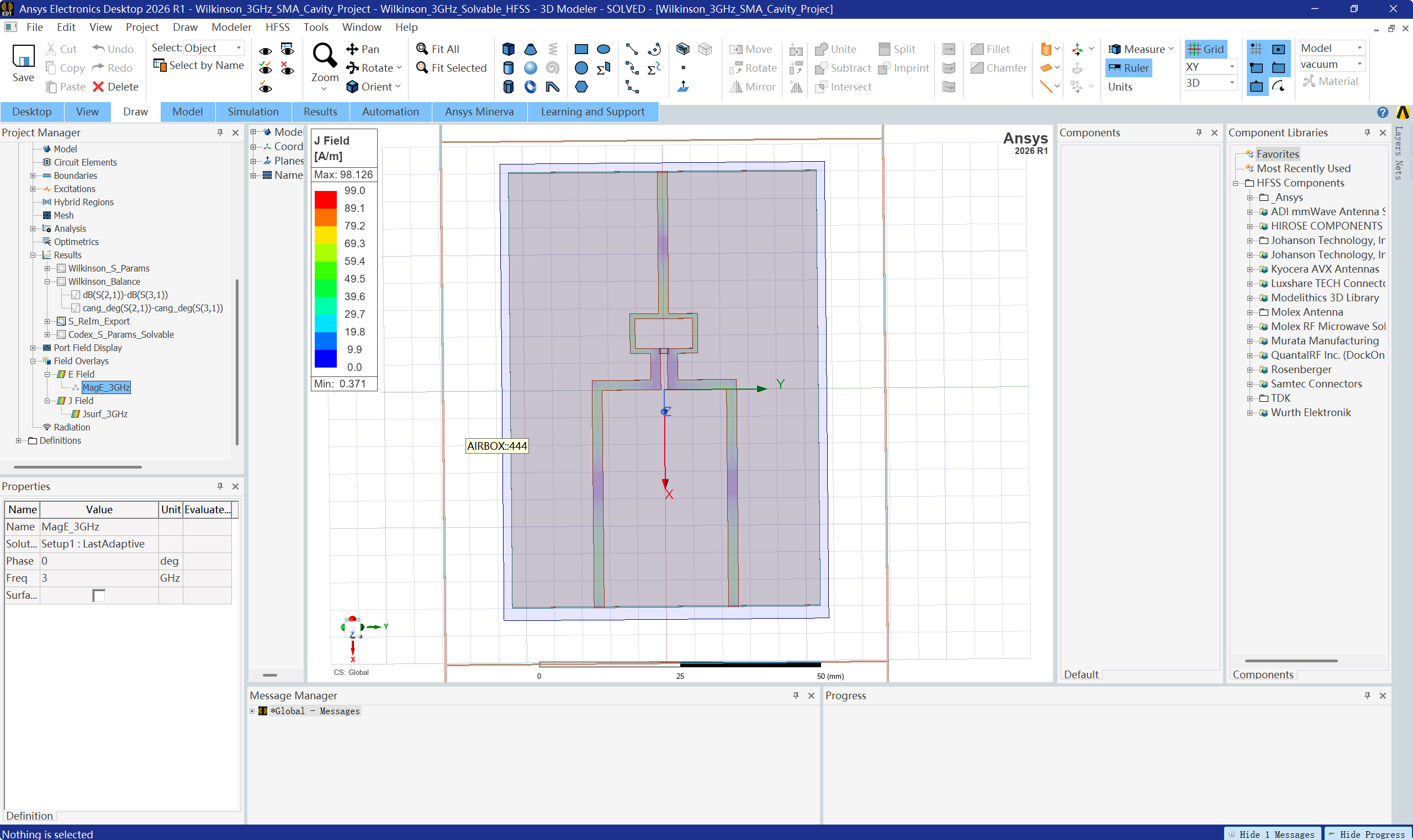Click the Draw Plane icon
1413x840 pixels.
[x=683, y=87]
